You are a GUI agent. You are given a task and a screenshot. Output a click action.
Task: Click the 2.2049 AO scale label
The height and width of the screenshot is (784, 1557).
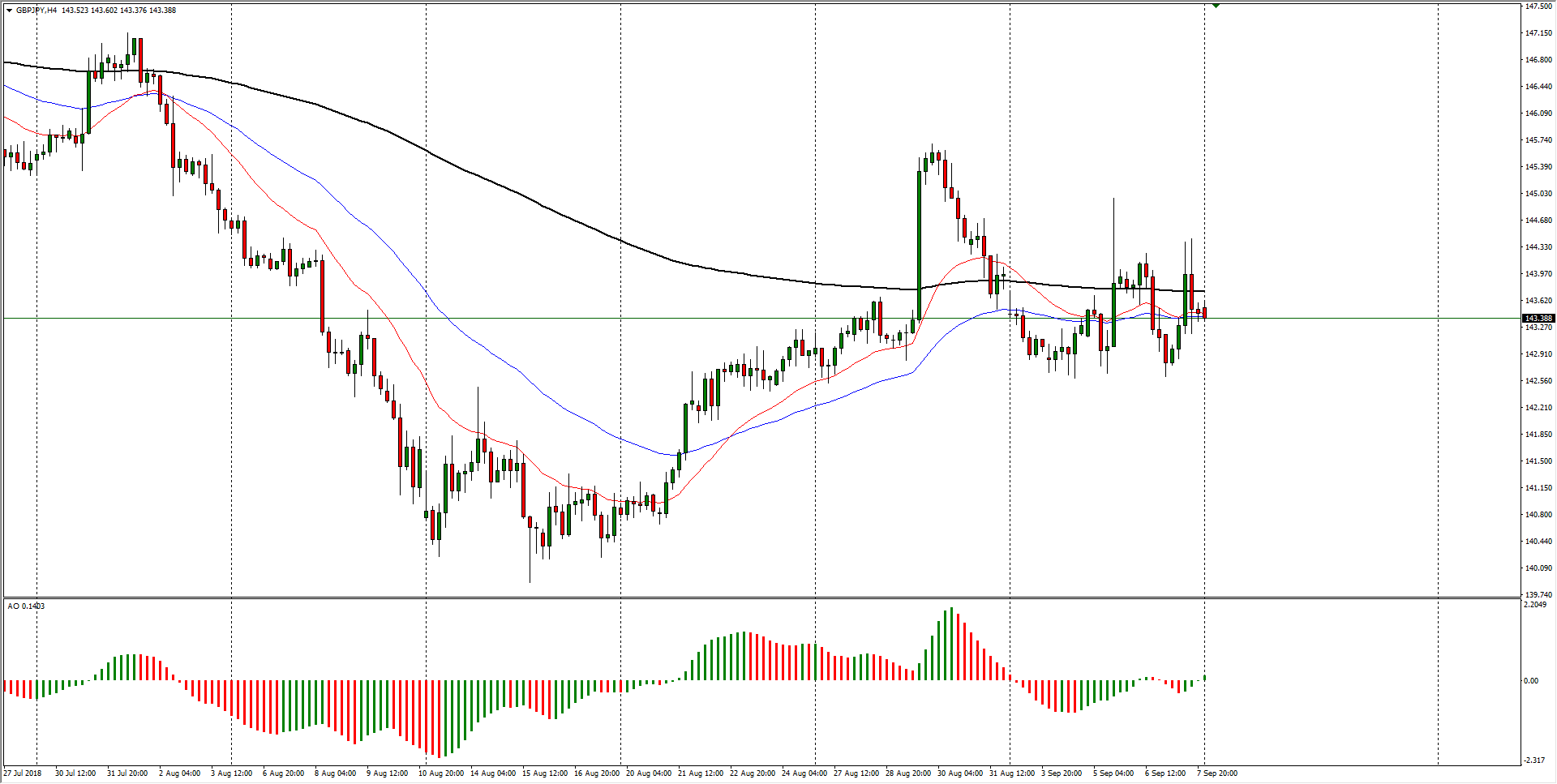pos(1535,605)
